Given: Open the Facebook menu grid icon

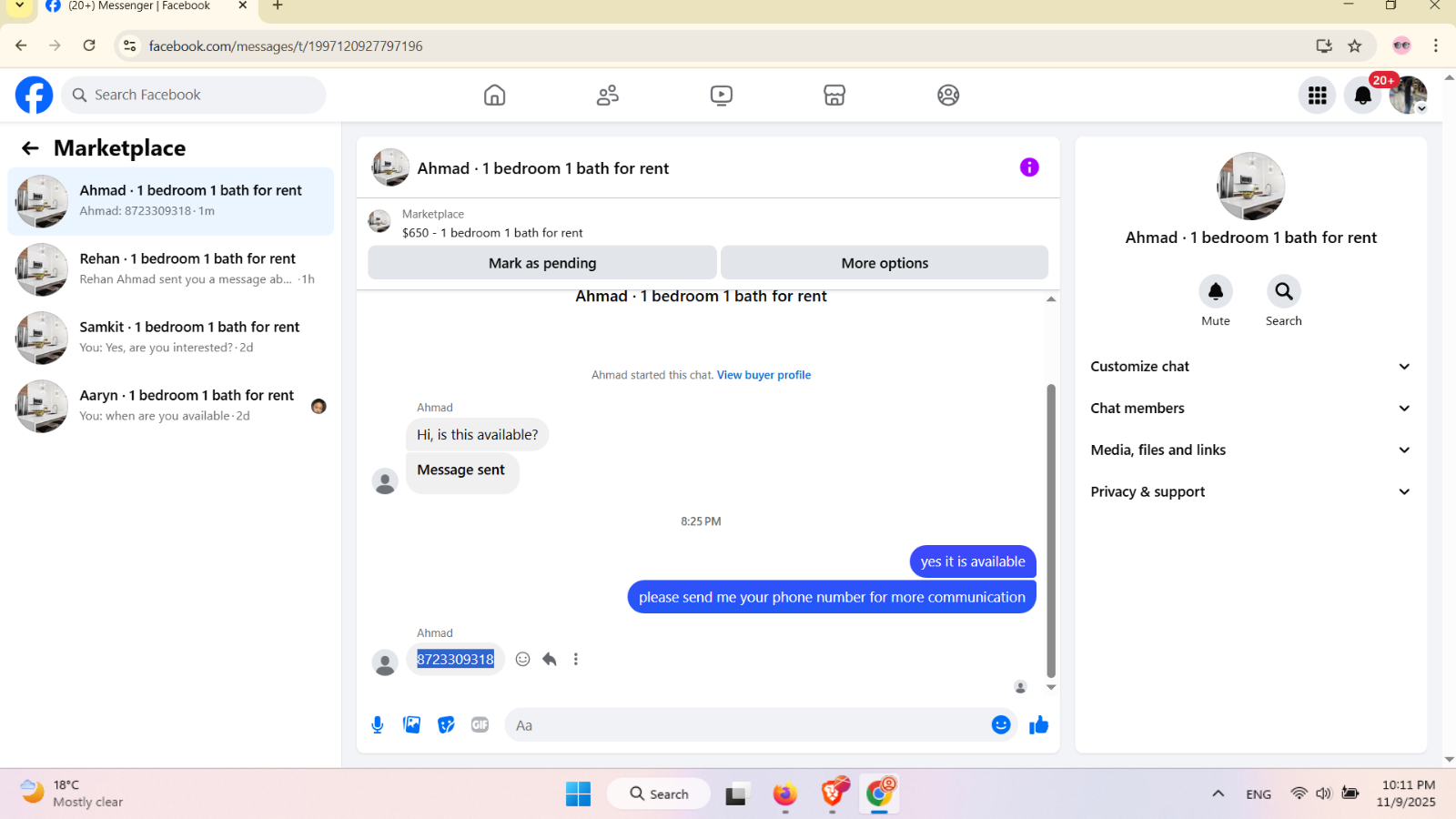Looking at the screenshot, I should pyautogui.click(x=1317, y=96).
